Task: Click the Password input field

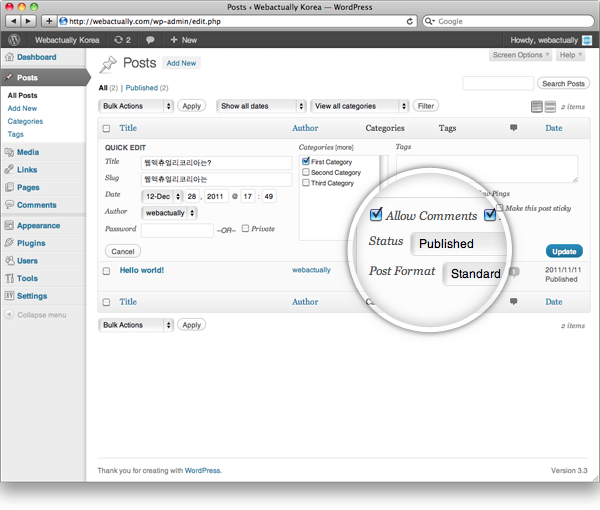Action: (x=177, y=230)
